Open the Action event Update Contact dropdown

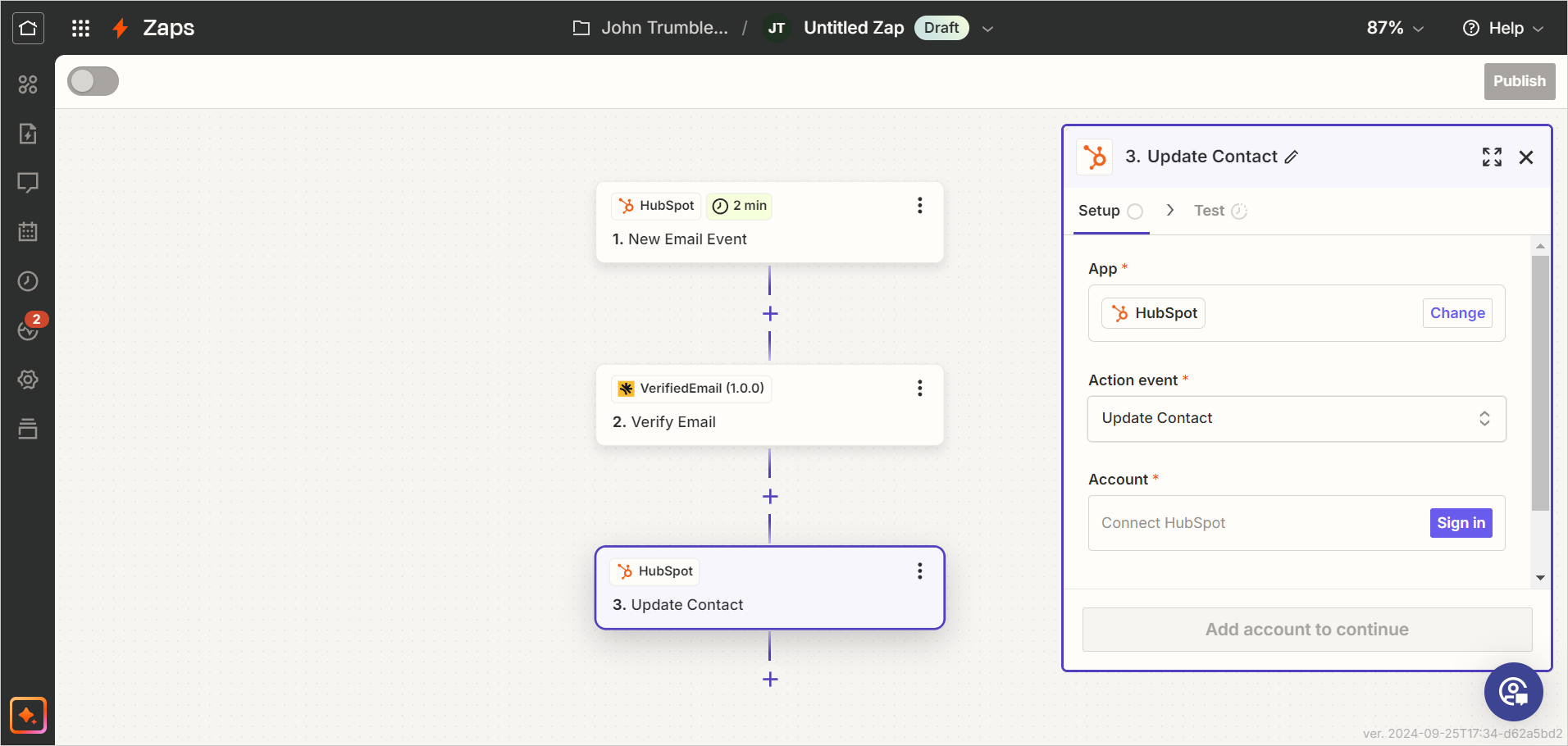(1297, 419)
